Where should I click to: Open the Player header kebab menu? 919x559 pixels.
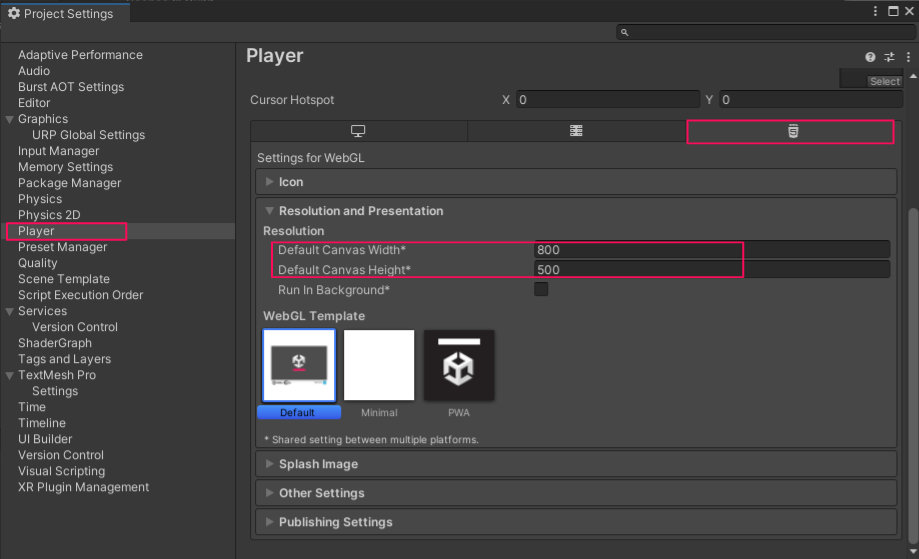(908, 57)
